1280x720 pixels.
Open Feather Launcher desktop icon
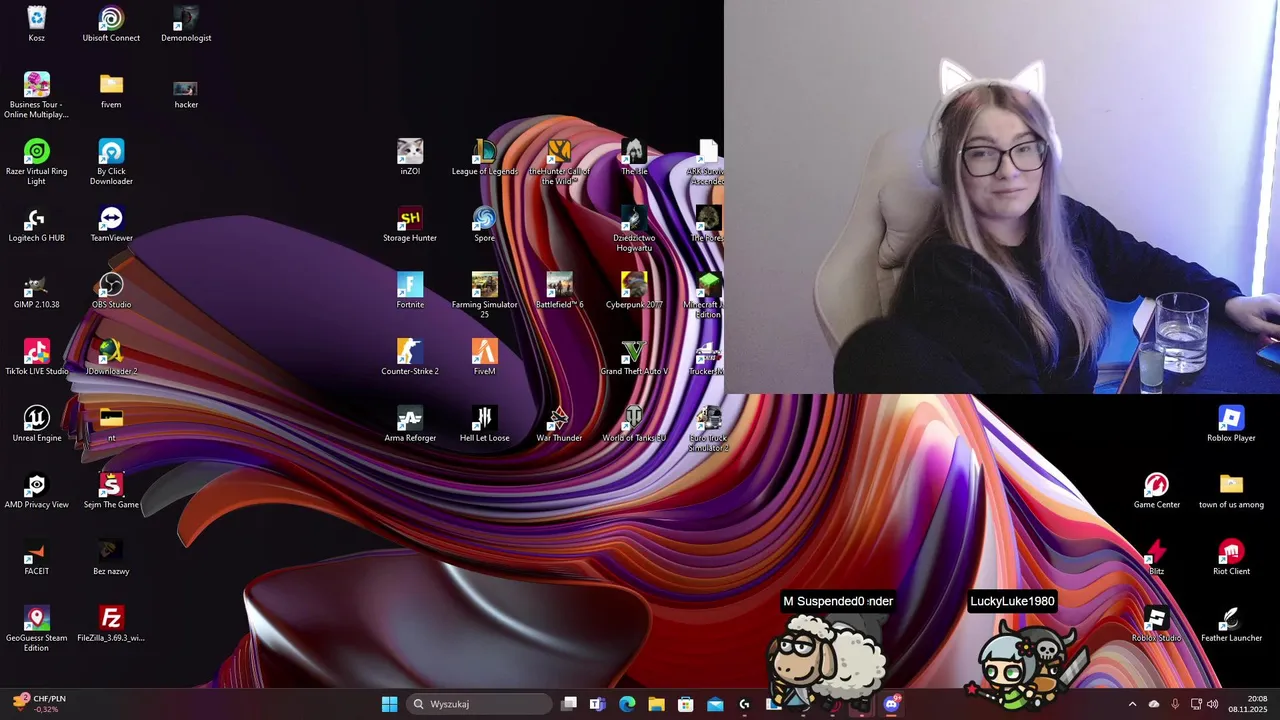[x=1231, y=624]
